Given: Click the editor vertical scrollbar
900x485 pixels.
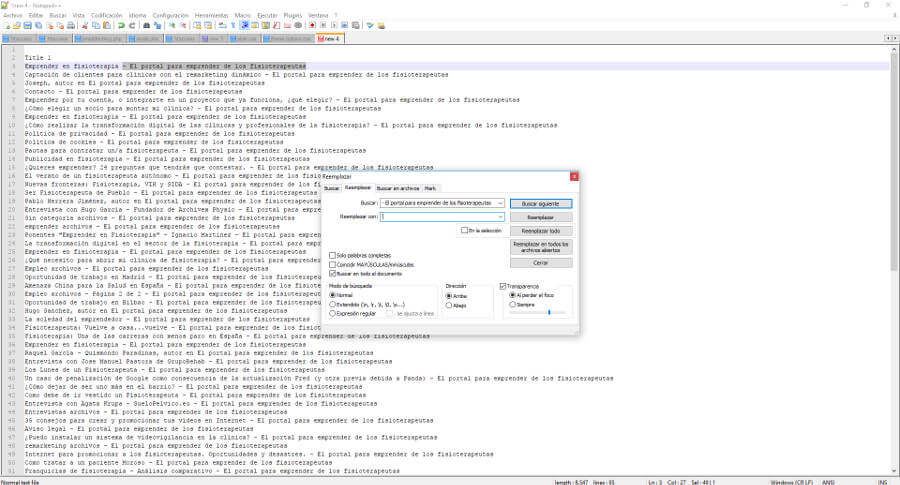Looking at the screenshot, I should (x=894, y=259).
